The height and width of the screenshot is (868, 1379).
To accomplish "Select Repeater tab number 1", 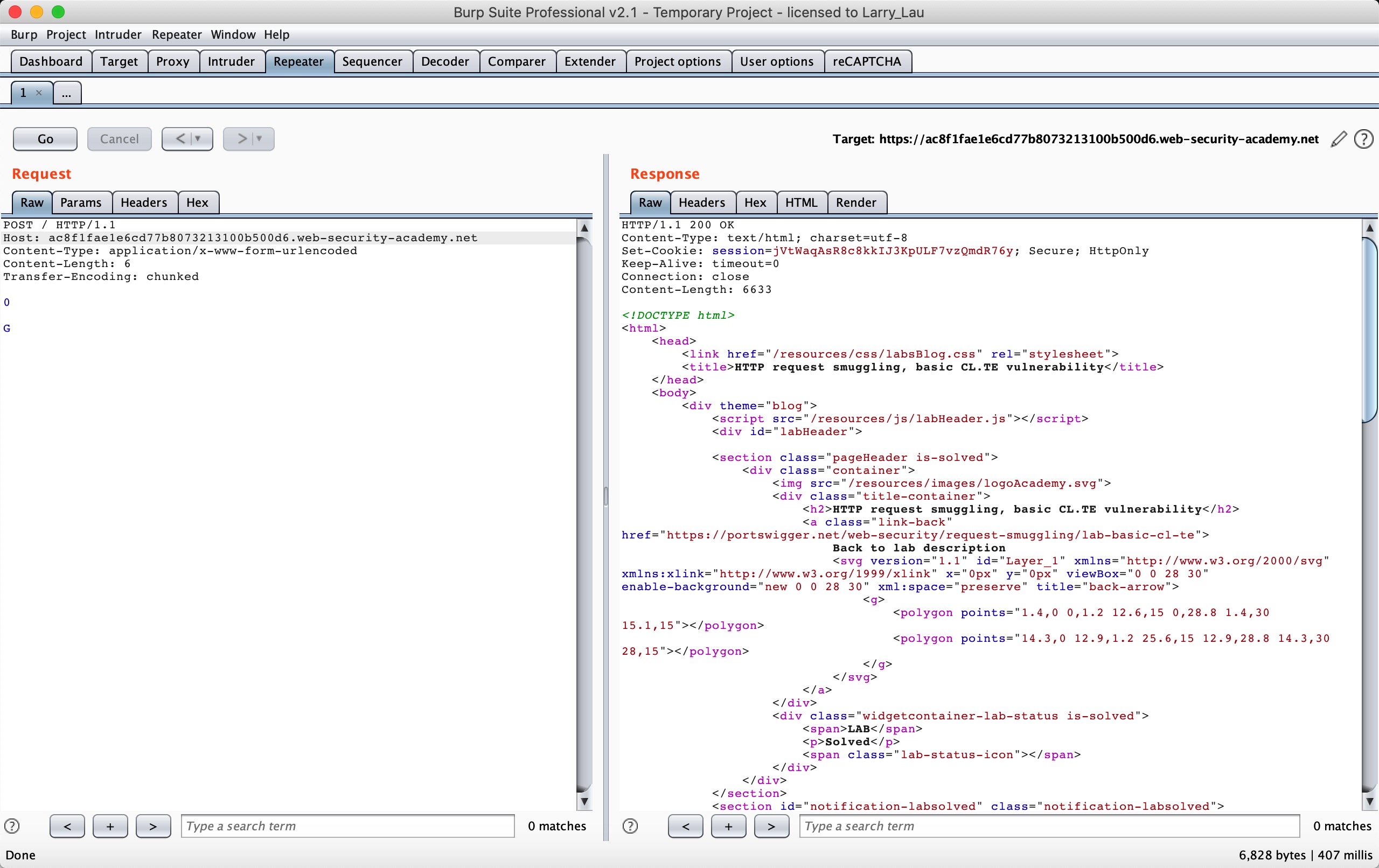I will [x=23, y=93].
